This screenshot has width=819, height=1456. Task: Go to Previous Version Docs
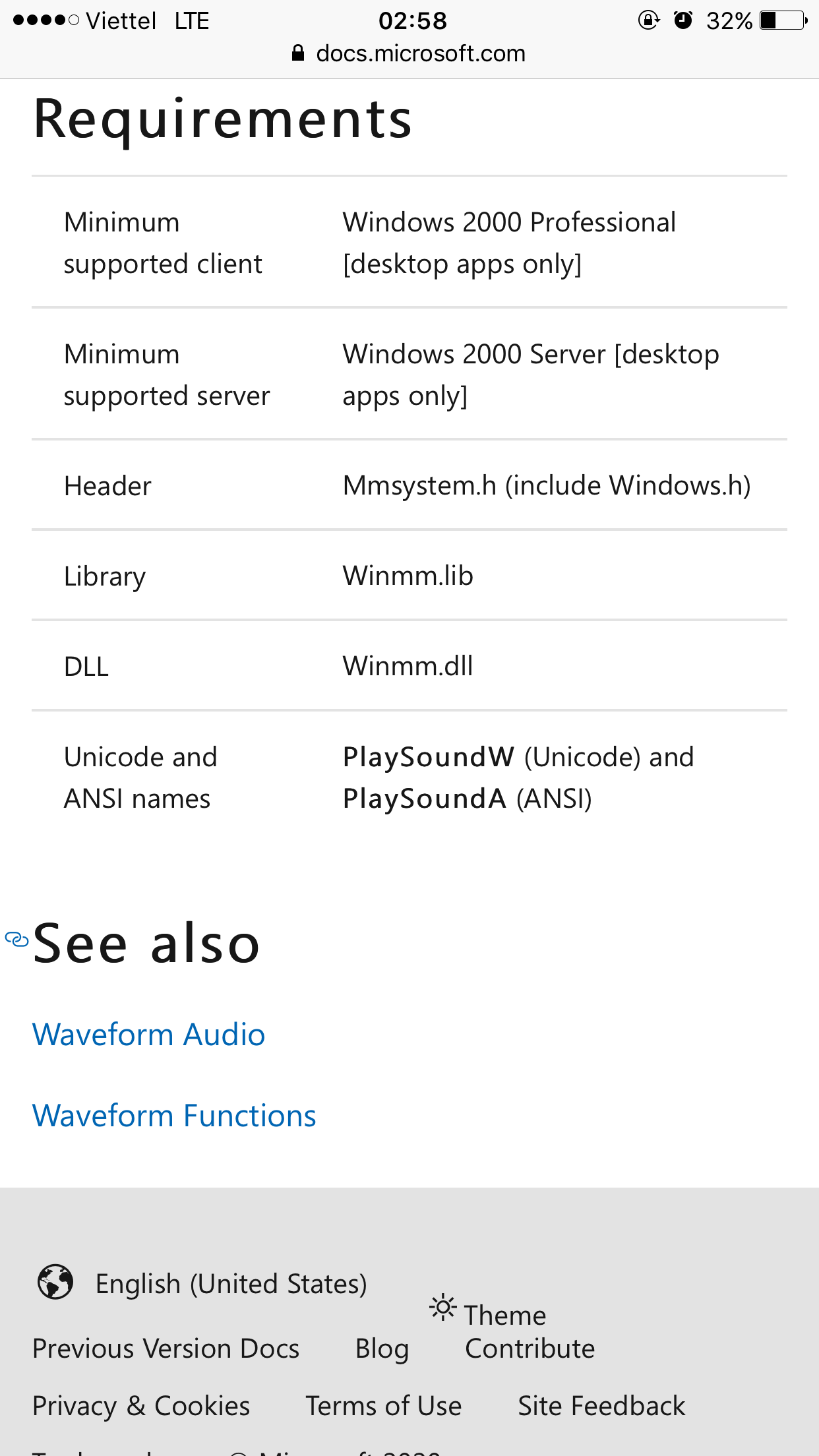coord(166,1349)
